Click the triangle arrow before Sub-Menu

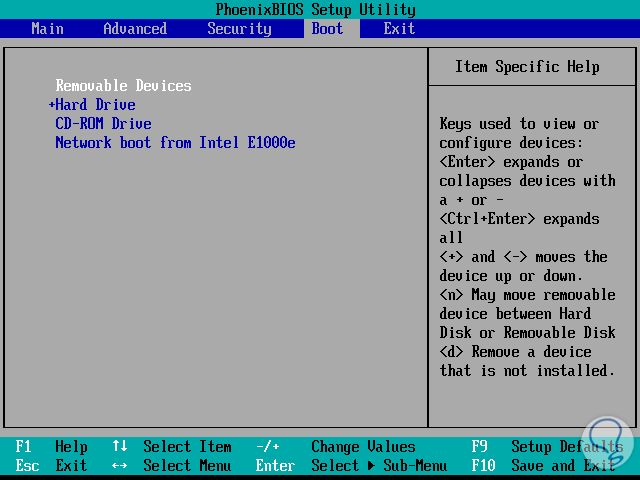371,465
